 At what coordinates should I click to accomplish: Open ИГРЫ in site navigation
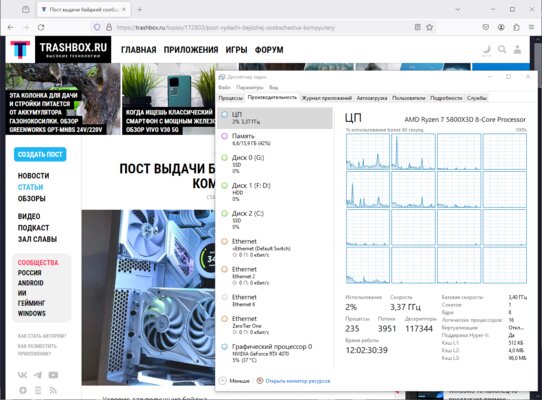pyautogui.click(x=236, y=50)
